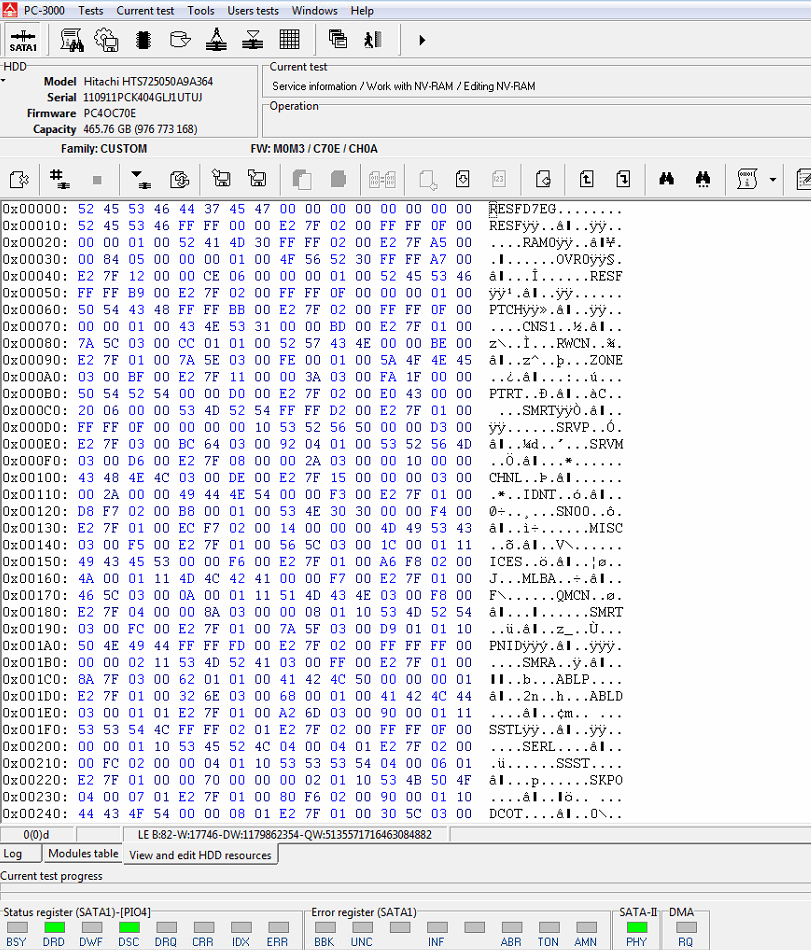
Task: Click ASCII text DCOT in last row
Action: point(506,814)
